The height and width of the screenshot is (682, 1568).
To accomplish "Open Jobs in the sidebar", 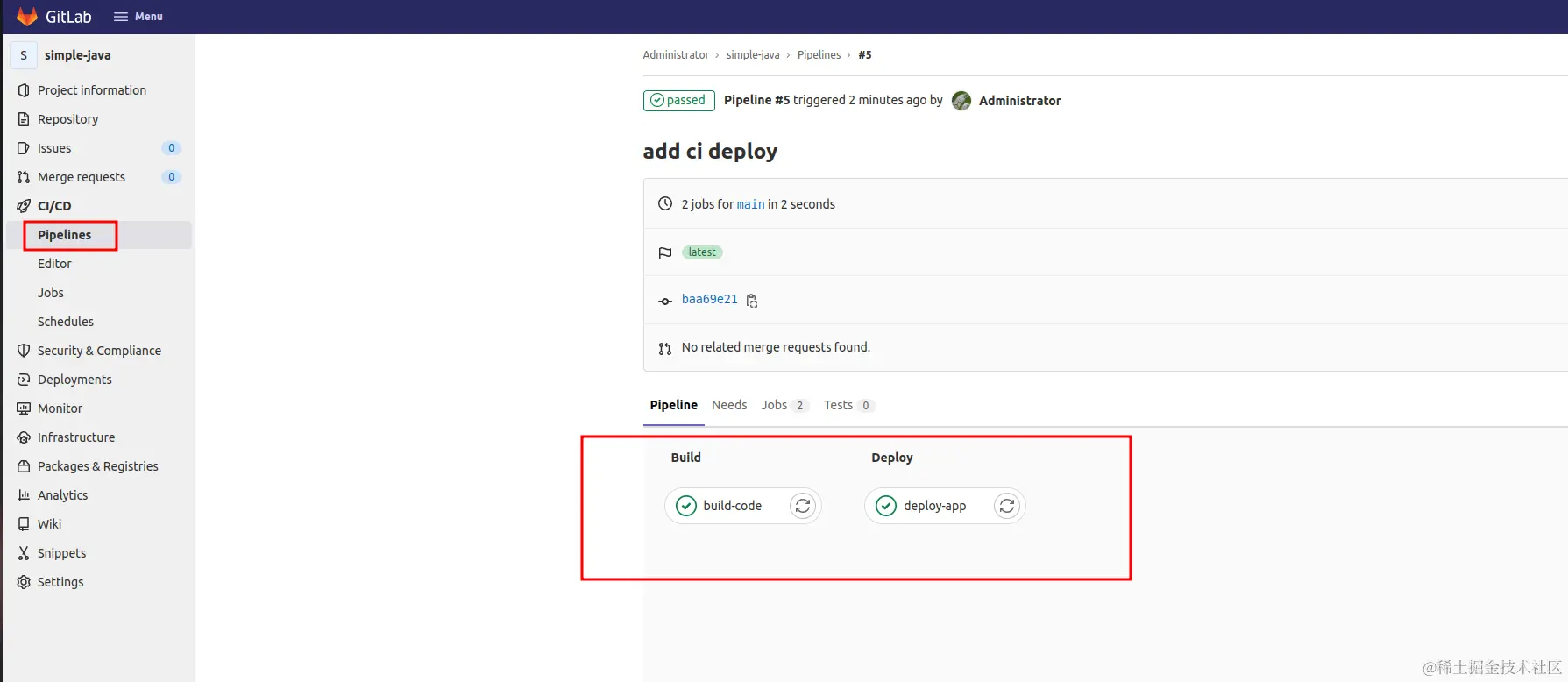I will [51, 293].
